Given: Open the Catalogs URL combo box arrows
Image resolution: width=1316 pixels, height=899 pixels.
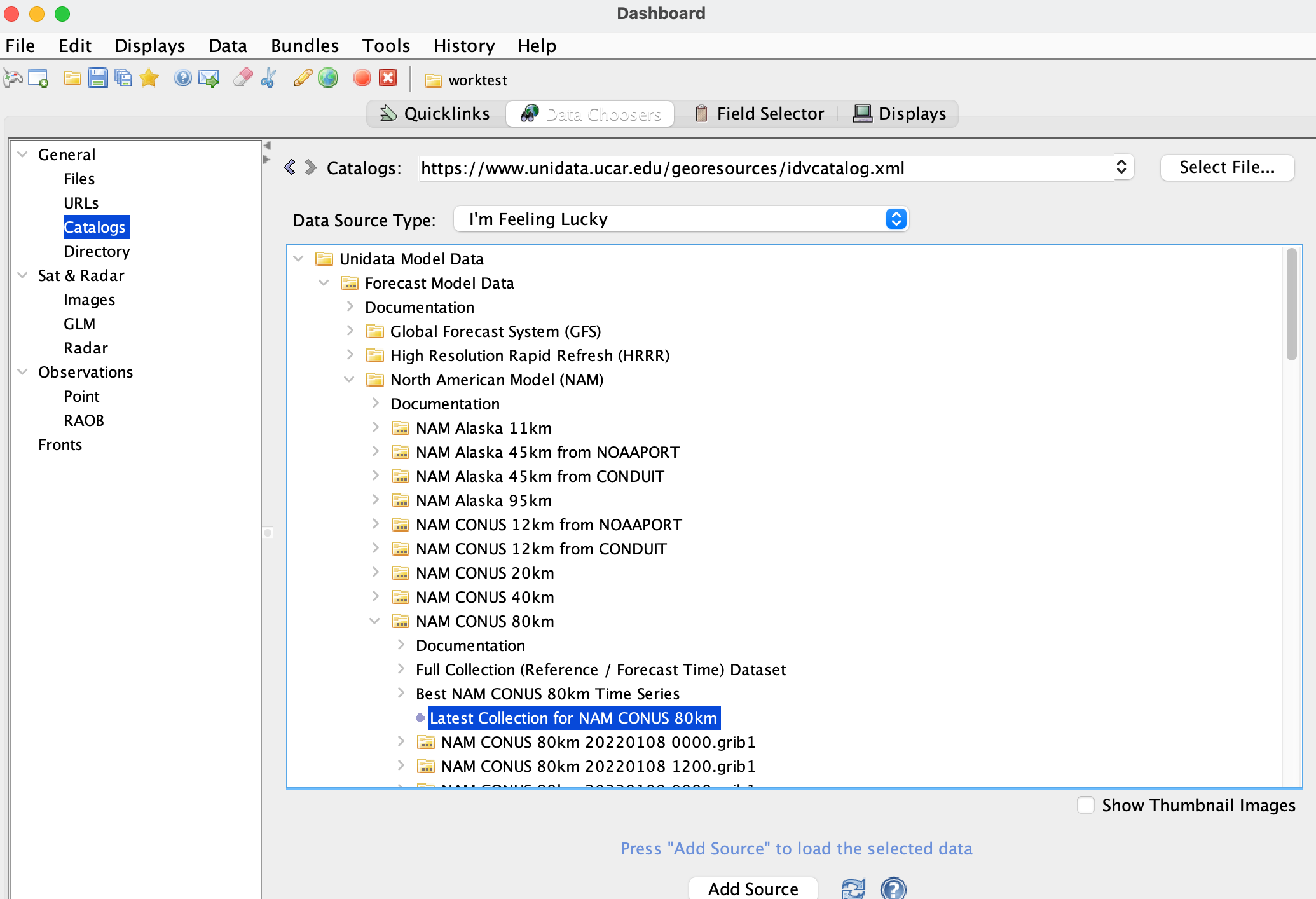Looking at the screenshot, I should [x=1121, y=167].
